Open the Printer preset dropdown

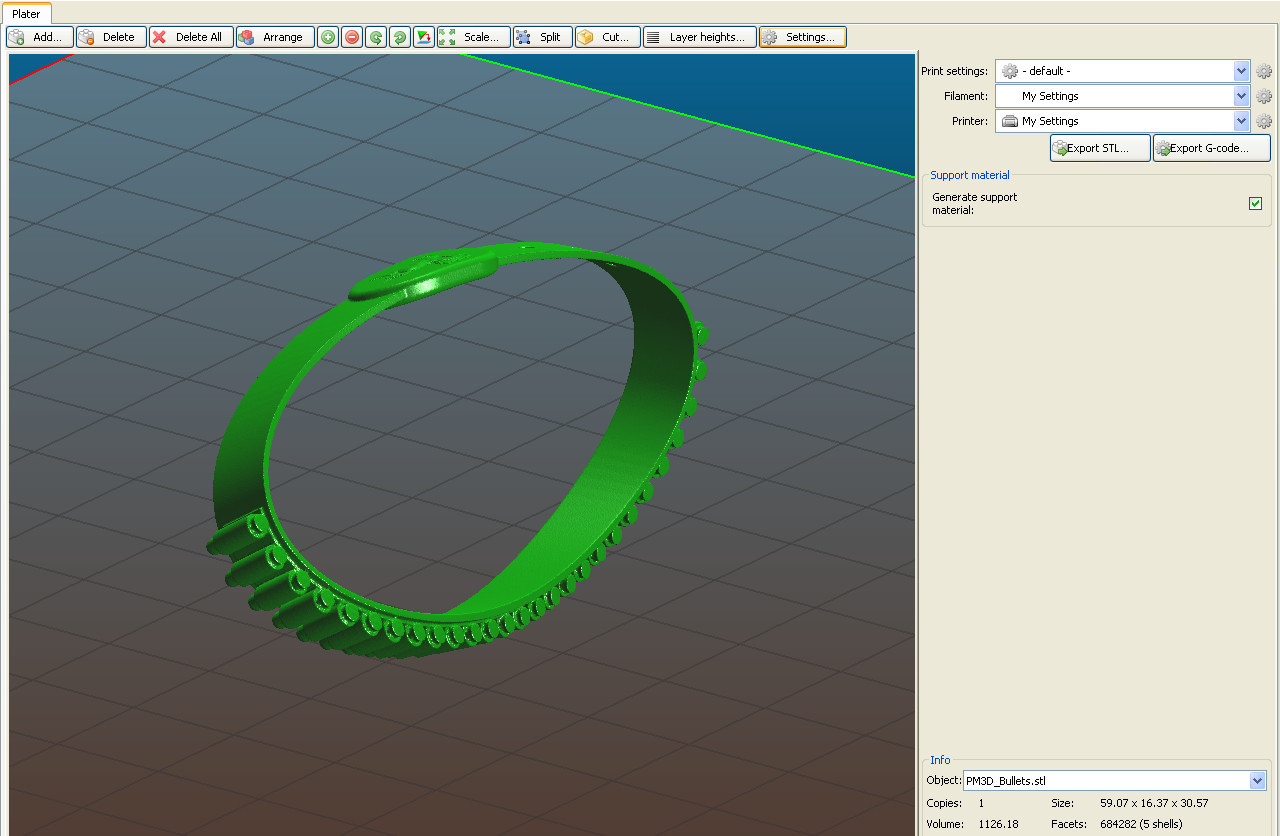click(1242, 121)
